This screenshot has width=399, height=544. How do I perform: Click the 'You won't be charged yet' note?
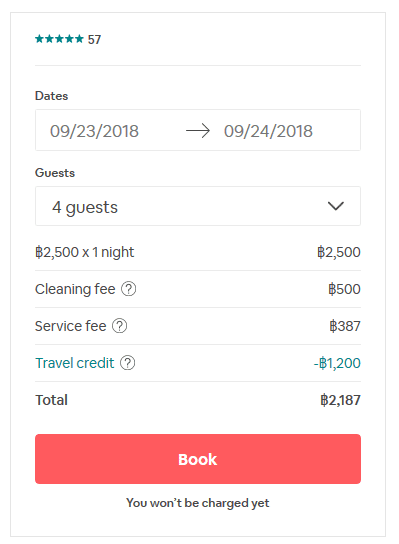[198, 503]
